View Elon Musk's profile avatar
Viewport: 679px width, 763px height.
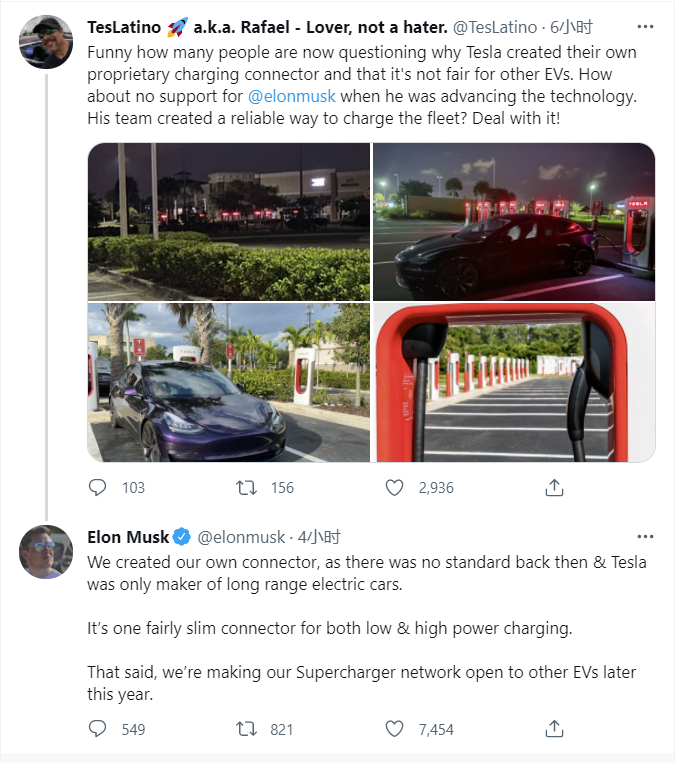point(46,551)
